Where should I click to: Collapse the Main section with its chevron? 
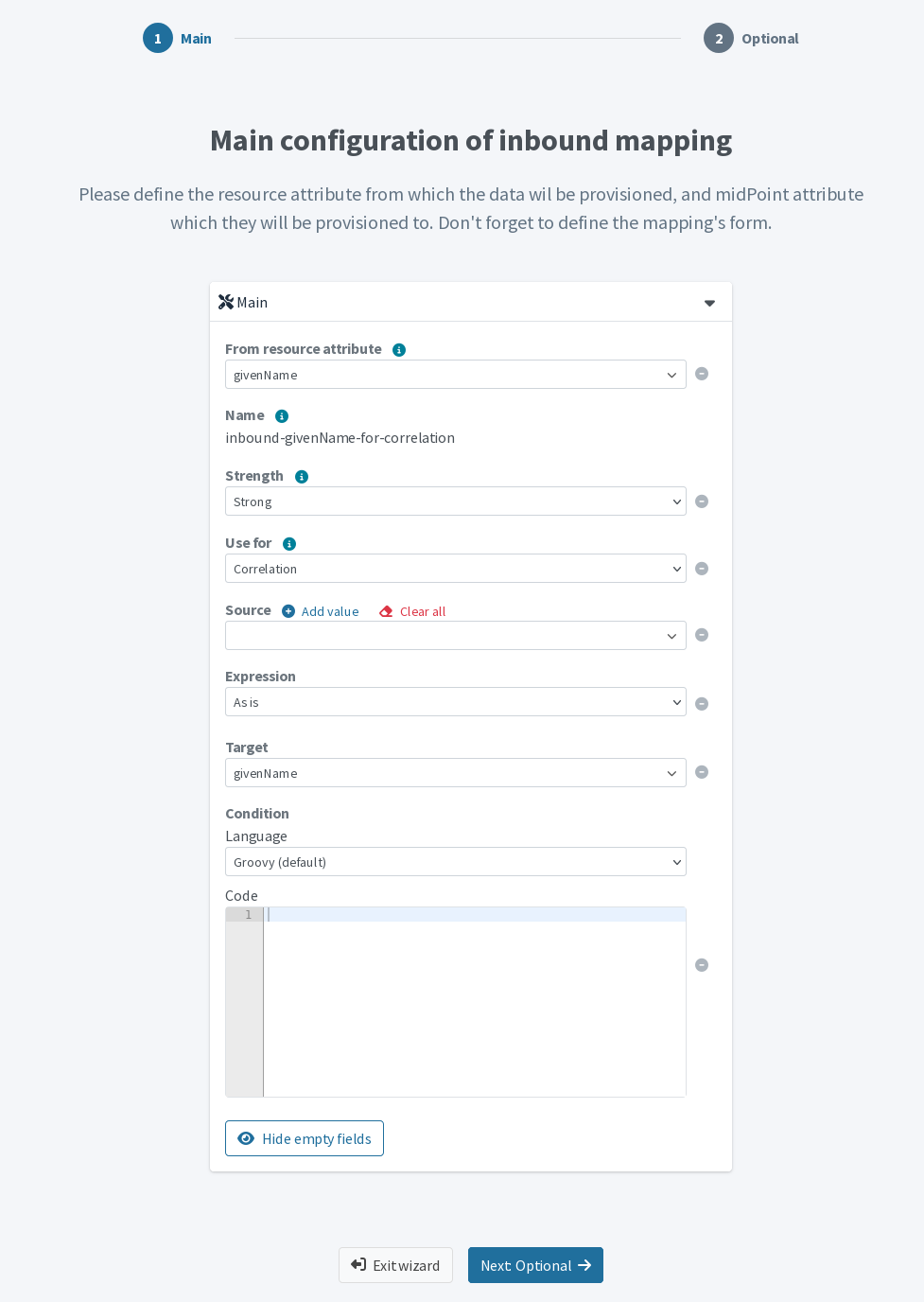click(709, 303)
